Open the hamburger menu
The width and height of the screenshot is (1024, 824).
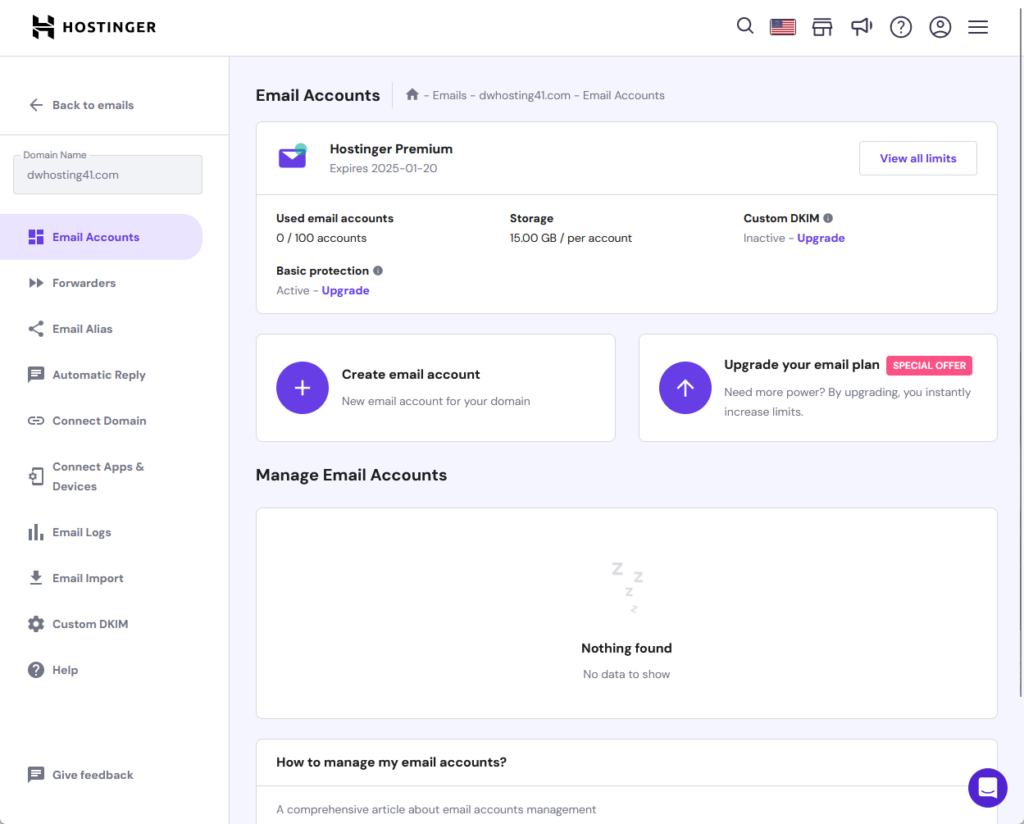pyautogui.click(x=978, y=27)
